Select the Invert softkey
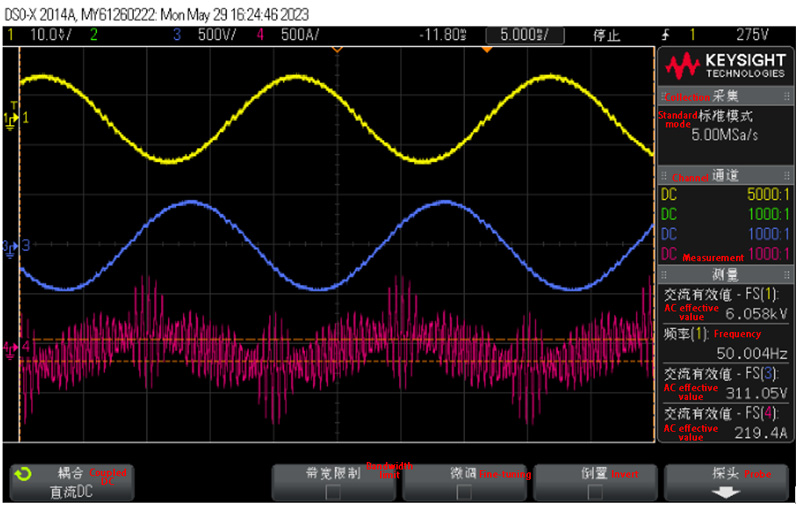Viewport: 800px width, 506px height. click(595, 483)
